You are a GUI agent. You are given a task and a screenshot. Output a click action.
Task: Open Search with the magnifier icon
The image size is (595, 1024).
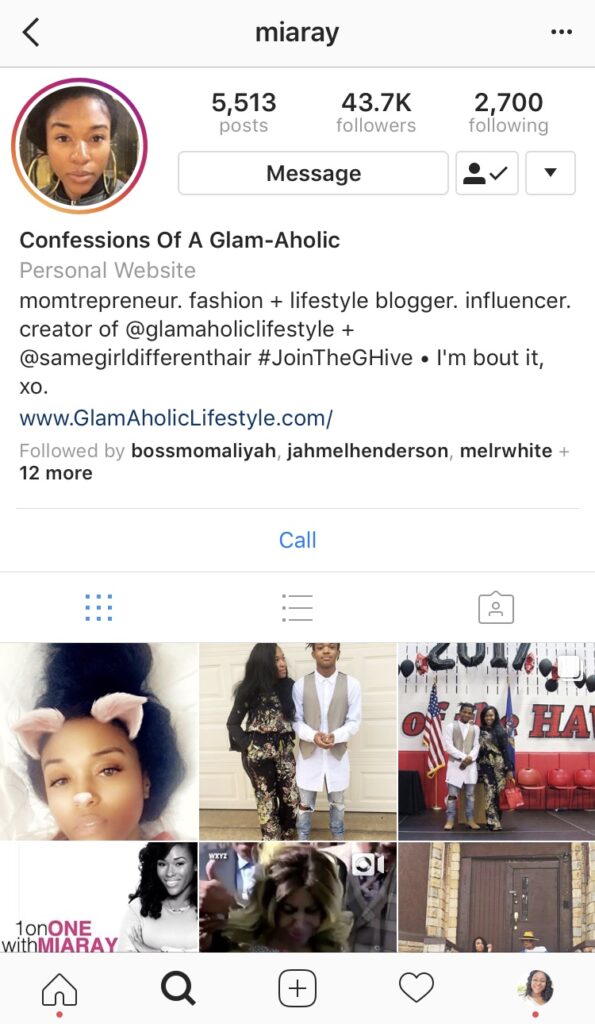coord(178,988)
